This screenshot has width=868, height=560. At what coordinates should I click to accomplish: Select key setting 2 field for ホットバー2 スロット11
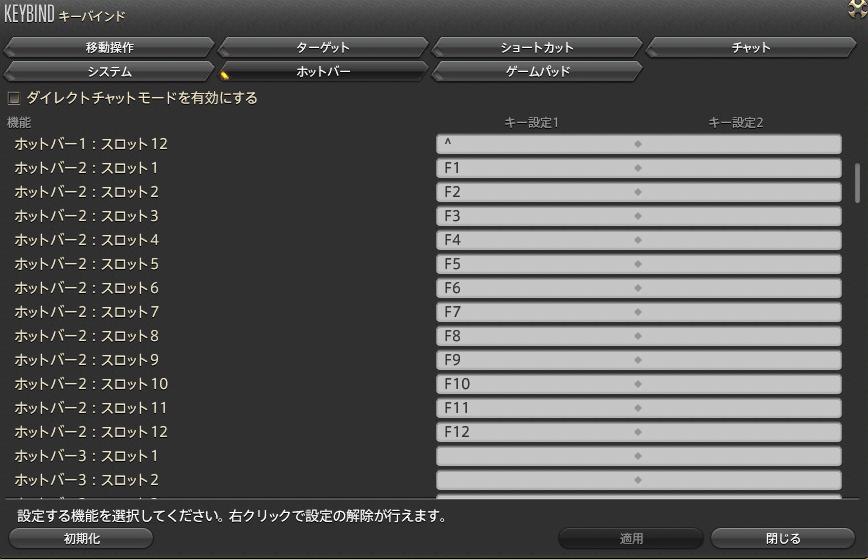click(740, 408)
